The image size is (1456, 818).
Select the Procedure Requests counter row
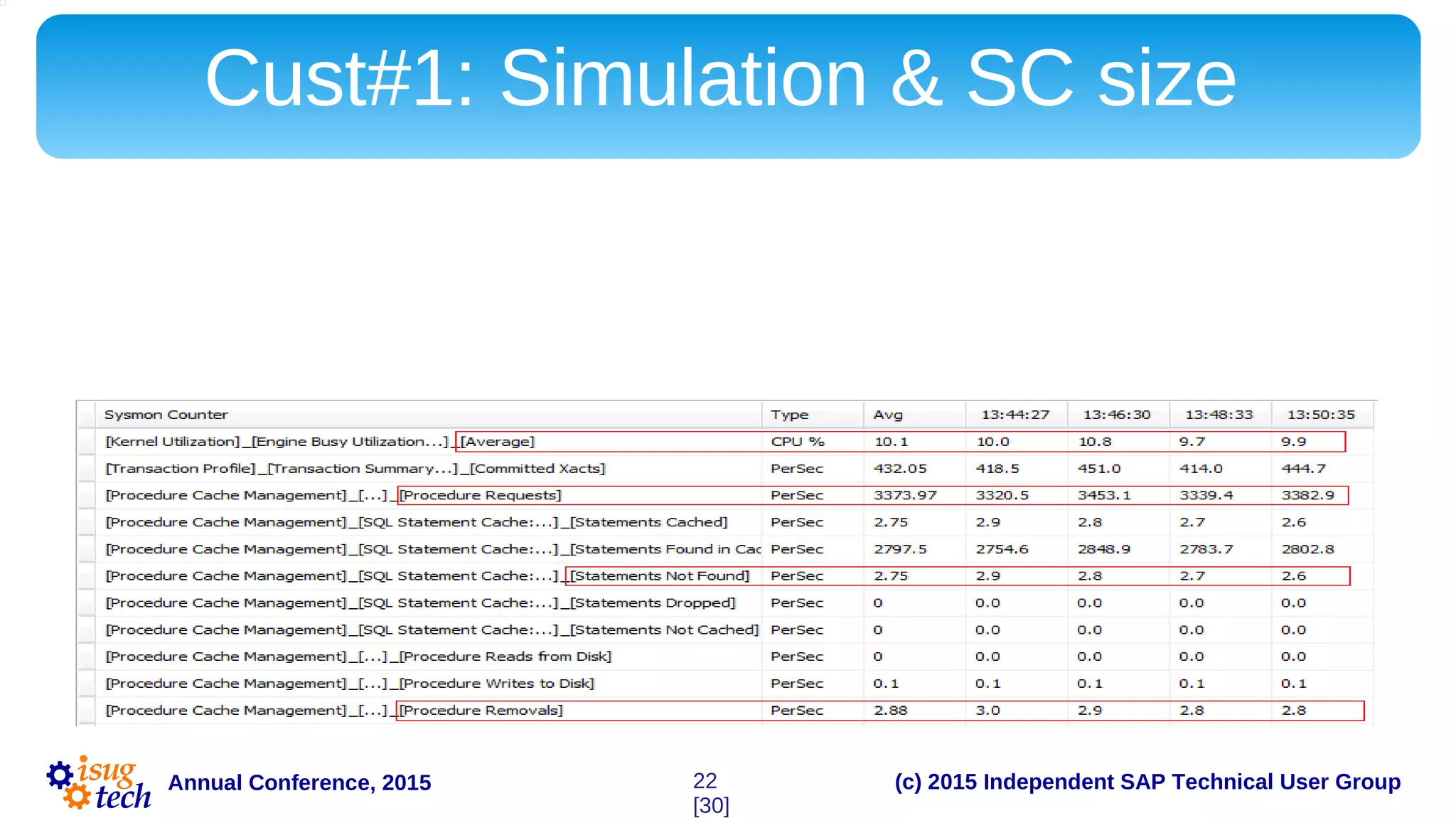(725, 495)
